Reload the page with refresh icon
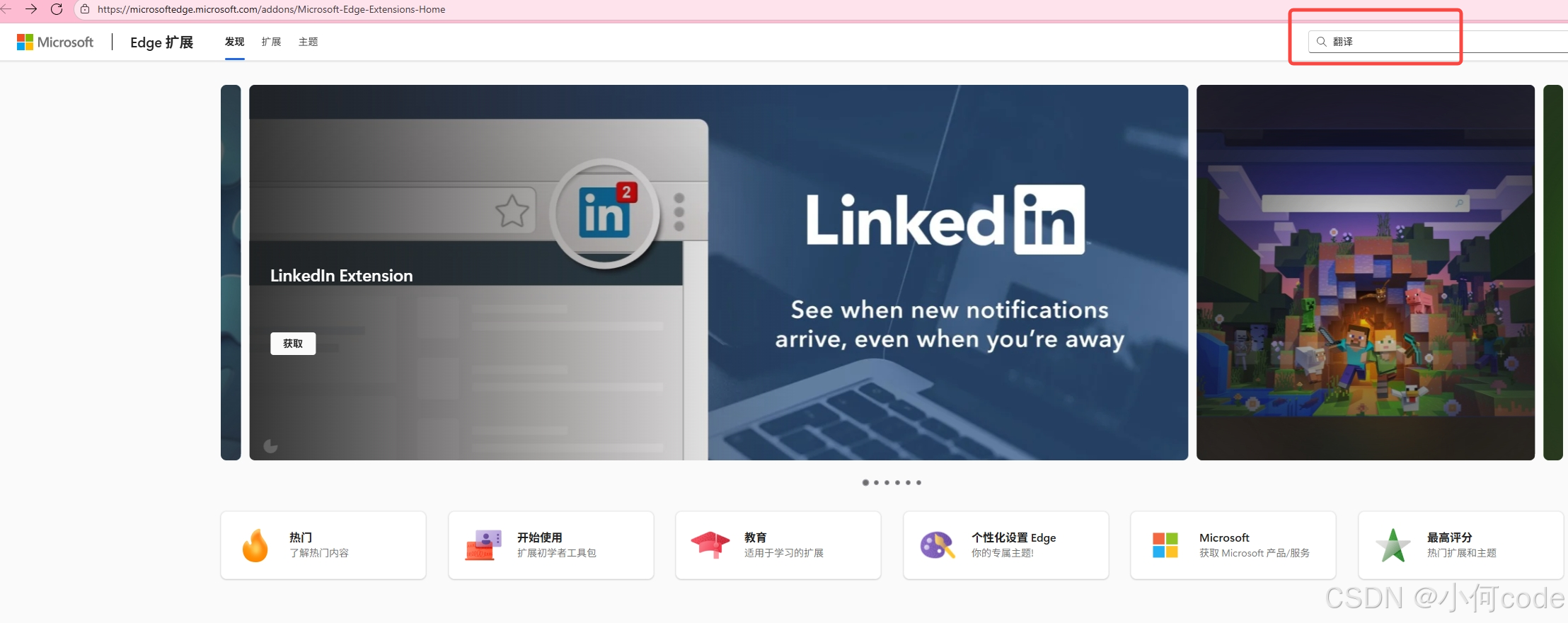This screenshot has height=623, width=1568. 57,9
